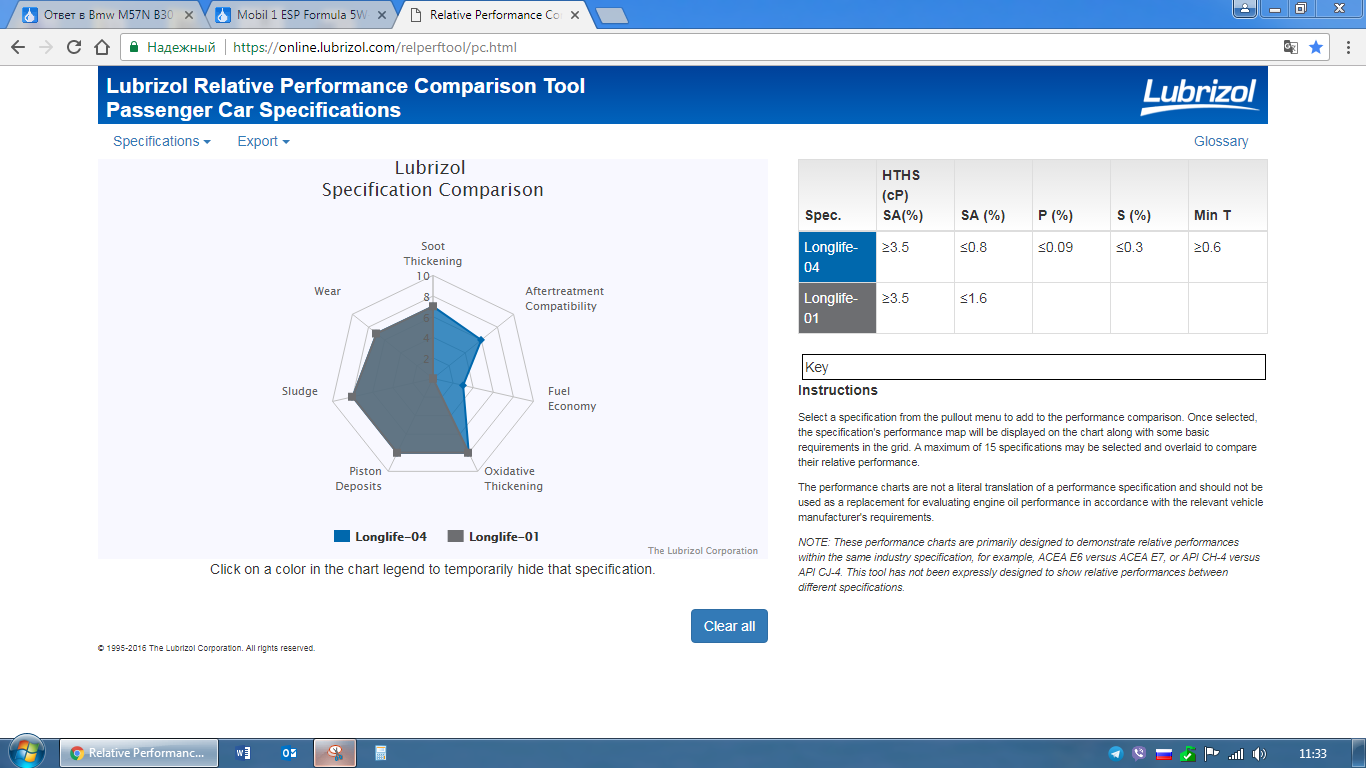1366x768 pixels.
Task: Click the Viber tray icon
Action: pos(1140,753)
